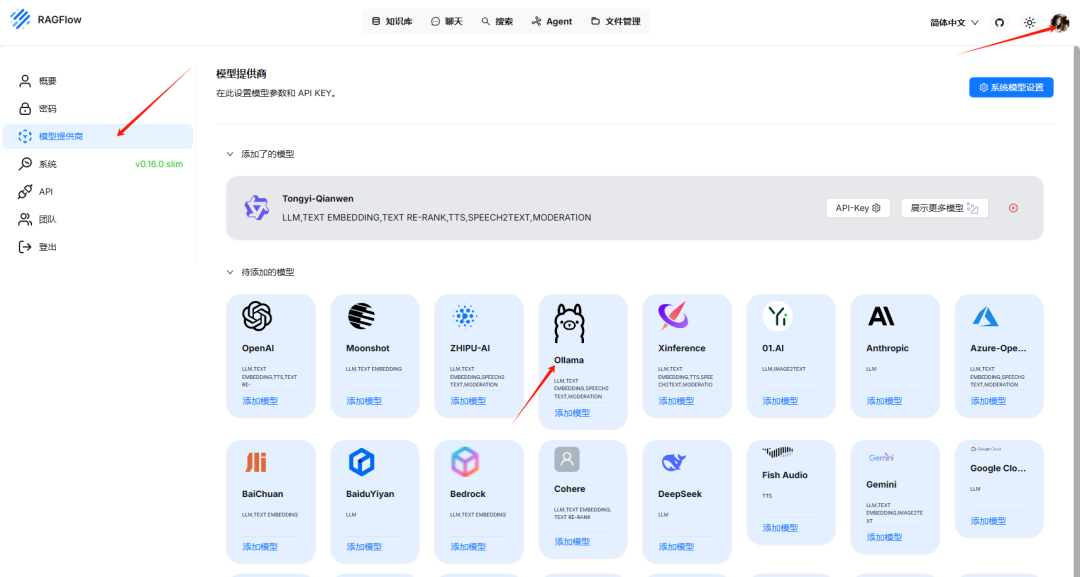Click the 模型提供商 sidebar icon
The height and width of the screenshot is (577, 1080).
pos(25,136)
